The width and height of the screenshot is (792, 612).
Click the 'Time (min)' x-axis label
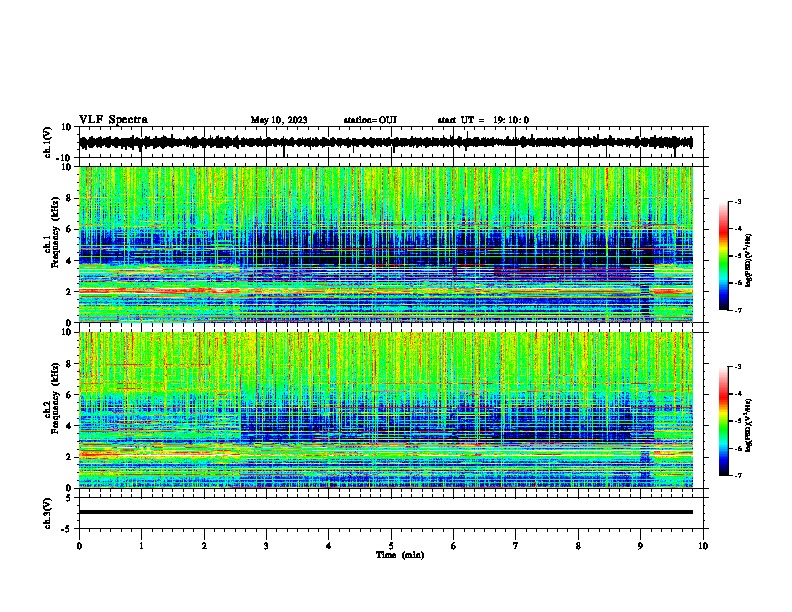pos(400,555)
